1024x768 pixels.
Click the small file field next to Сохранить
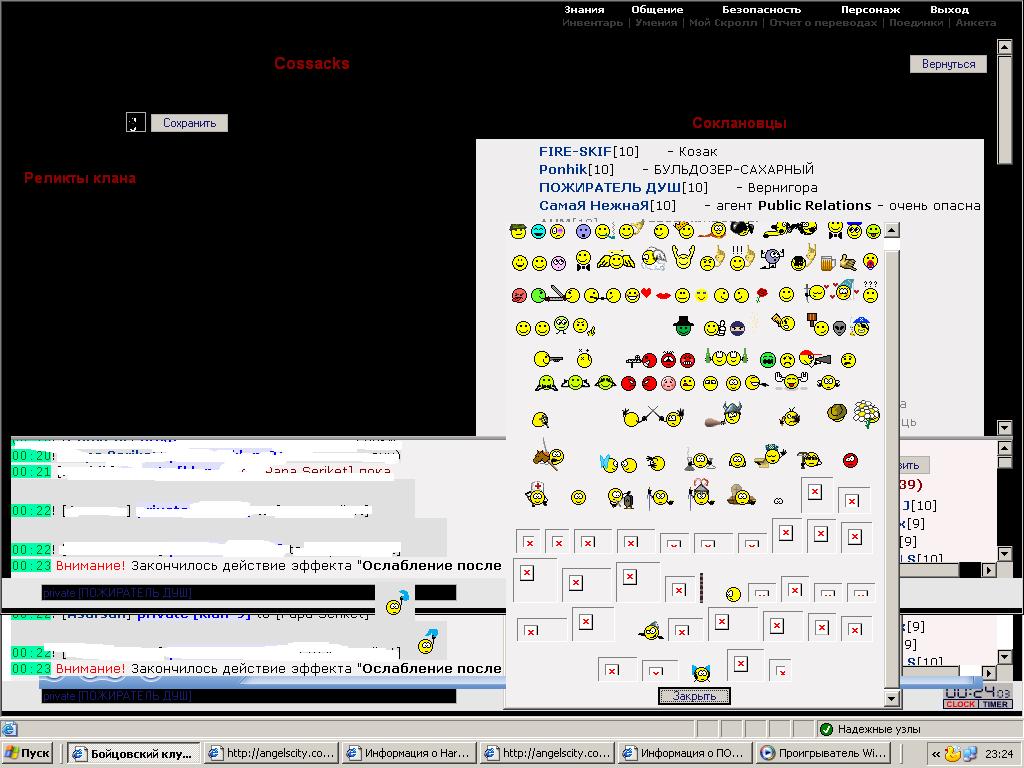[x=136, y=122]
